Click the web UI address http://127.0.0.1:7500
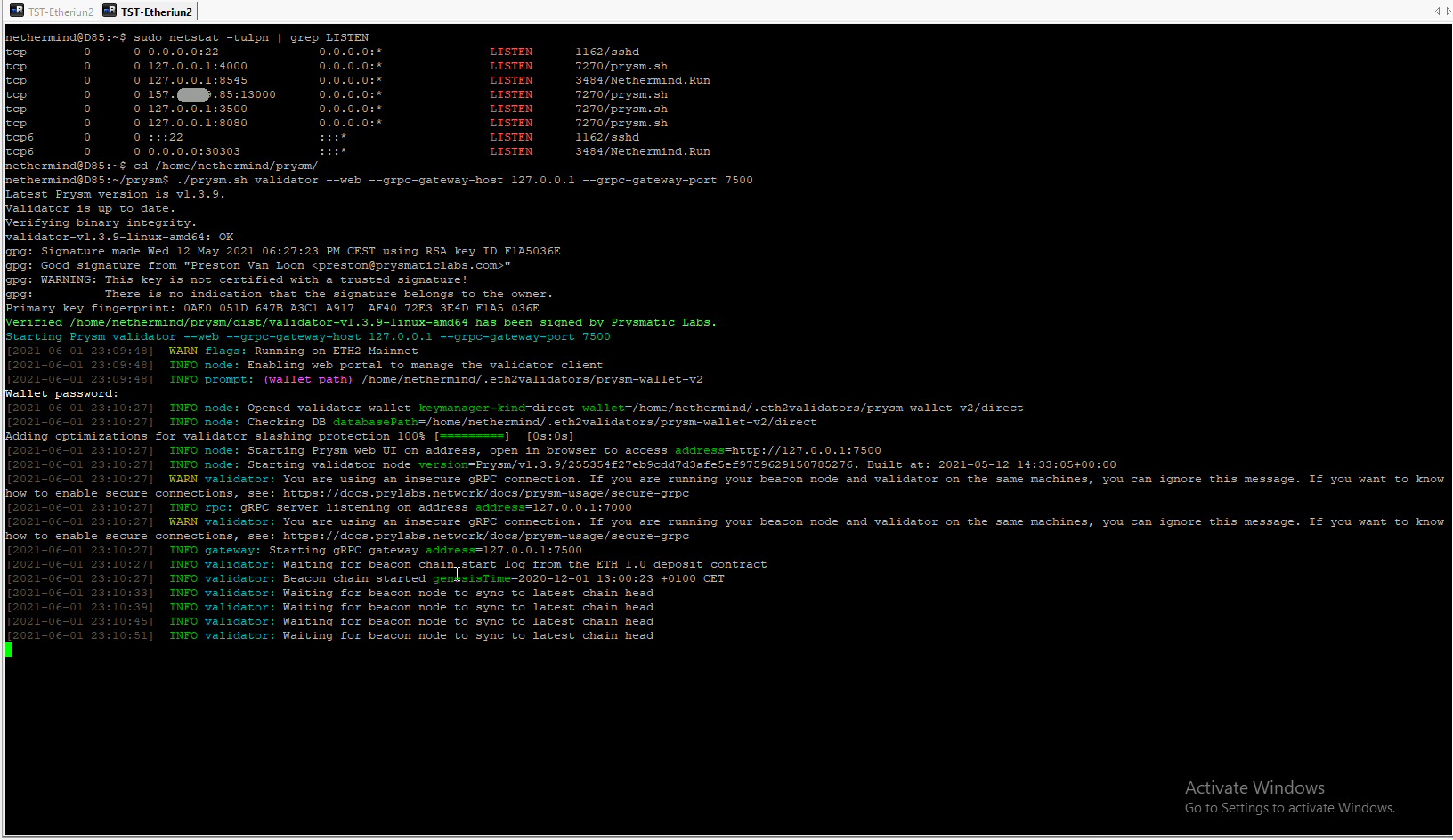Image resolution: width=1453 pixels, height=840 pixels. [x=807, y=450]
